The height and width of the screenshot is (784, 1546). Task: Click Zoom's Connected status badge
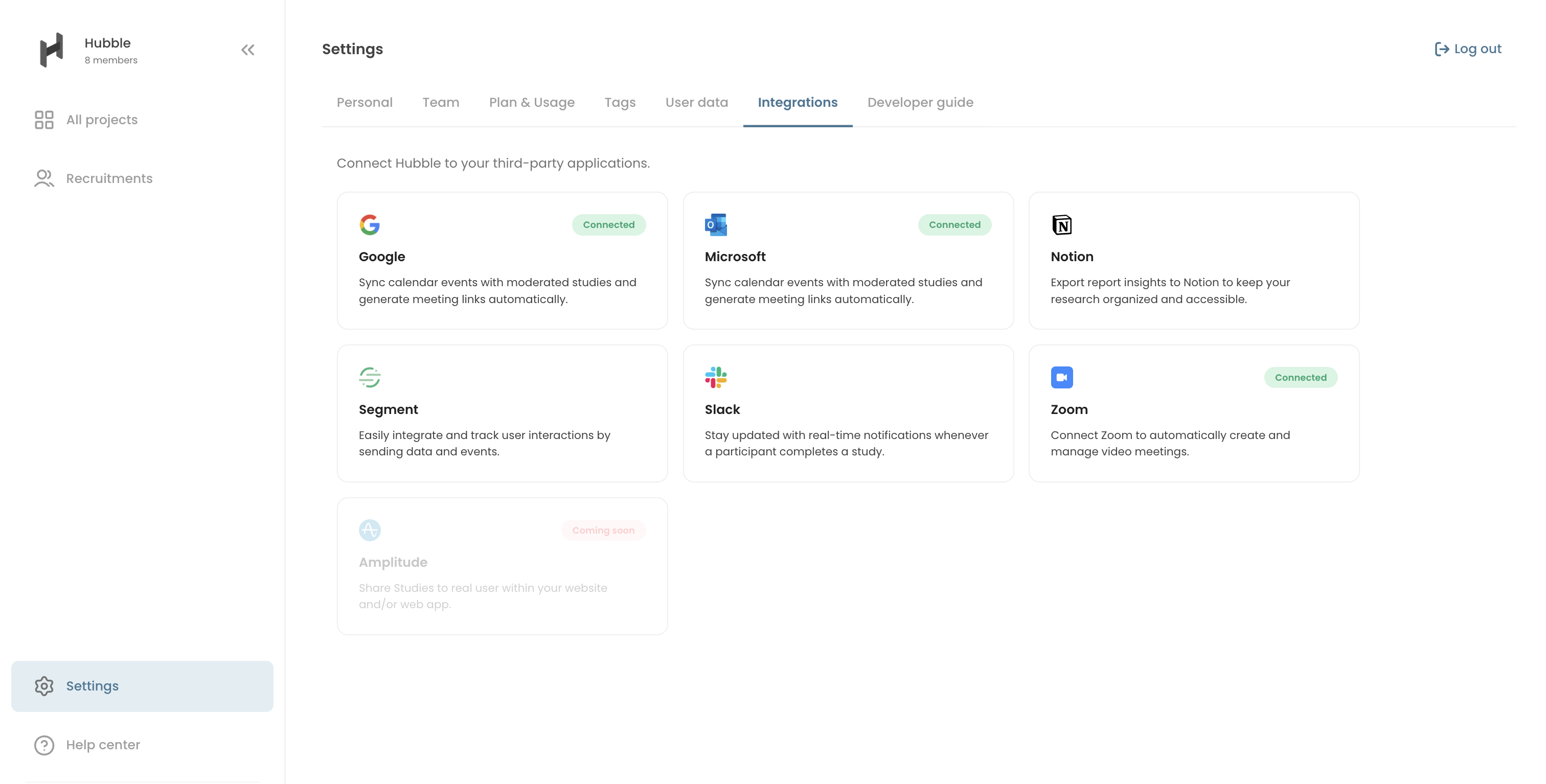coord(1301,377)
